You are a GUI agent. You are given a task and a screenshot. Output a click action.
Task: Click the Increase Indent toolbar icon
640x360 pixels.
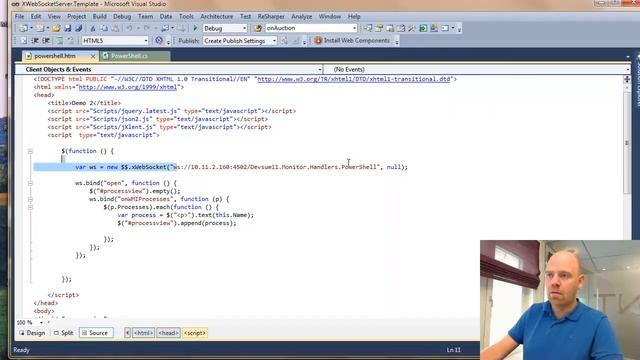click(x=46, y=40)
